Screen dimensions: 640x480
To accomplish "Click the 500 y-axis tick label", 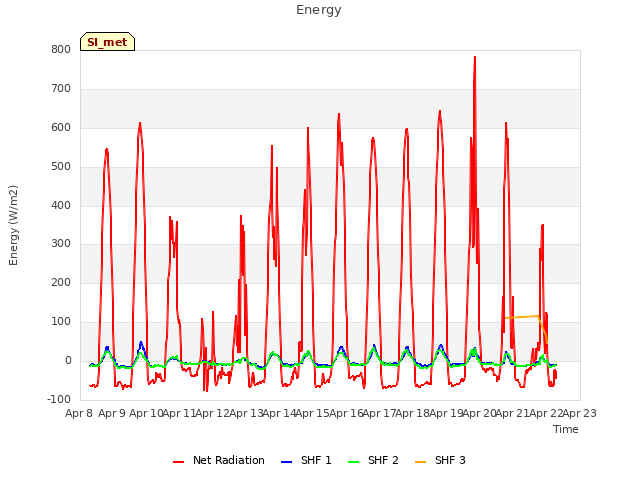I will [61, 167].
